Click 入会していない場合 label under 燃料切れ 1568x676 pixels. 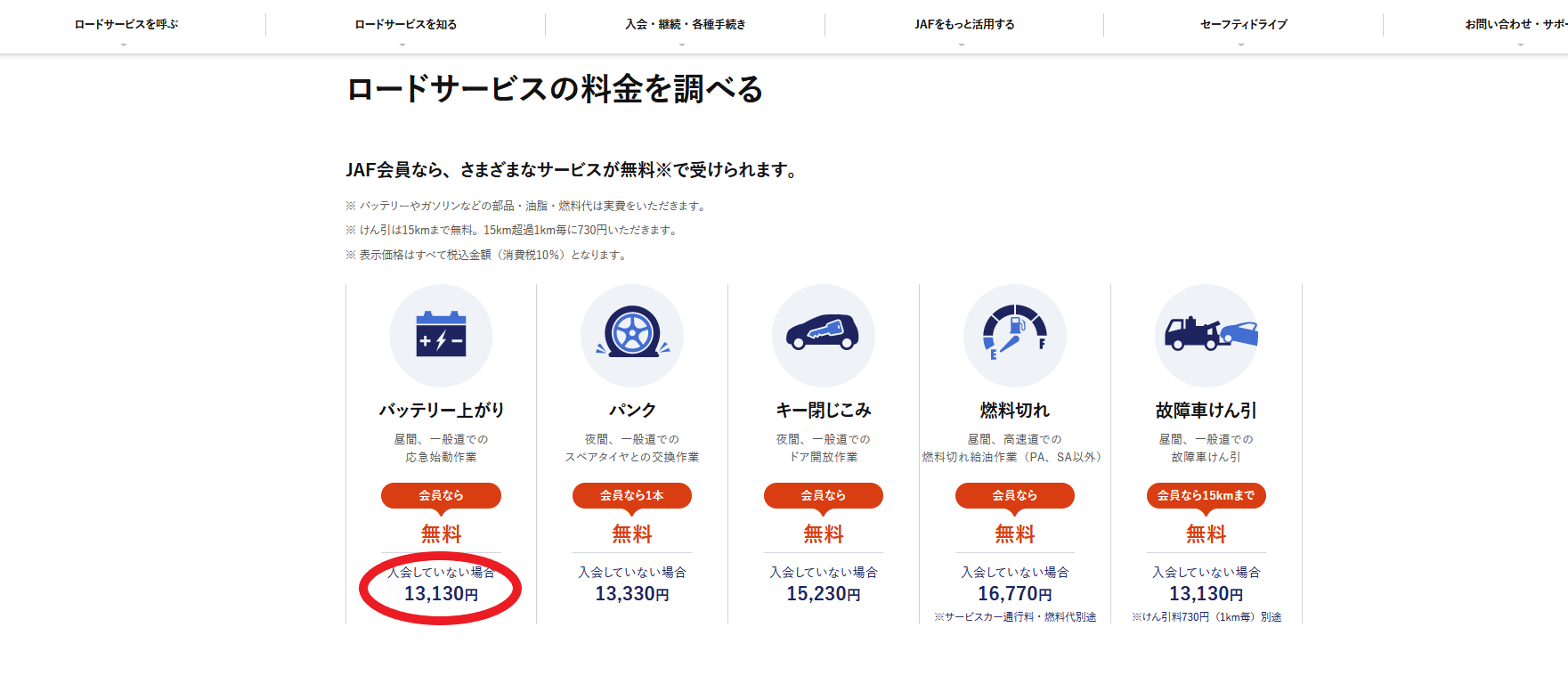coord(1015,572)
